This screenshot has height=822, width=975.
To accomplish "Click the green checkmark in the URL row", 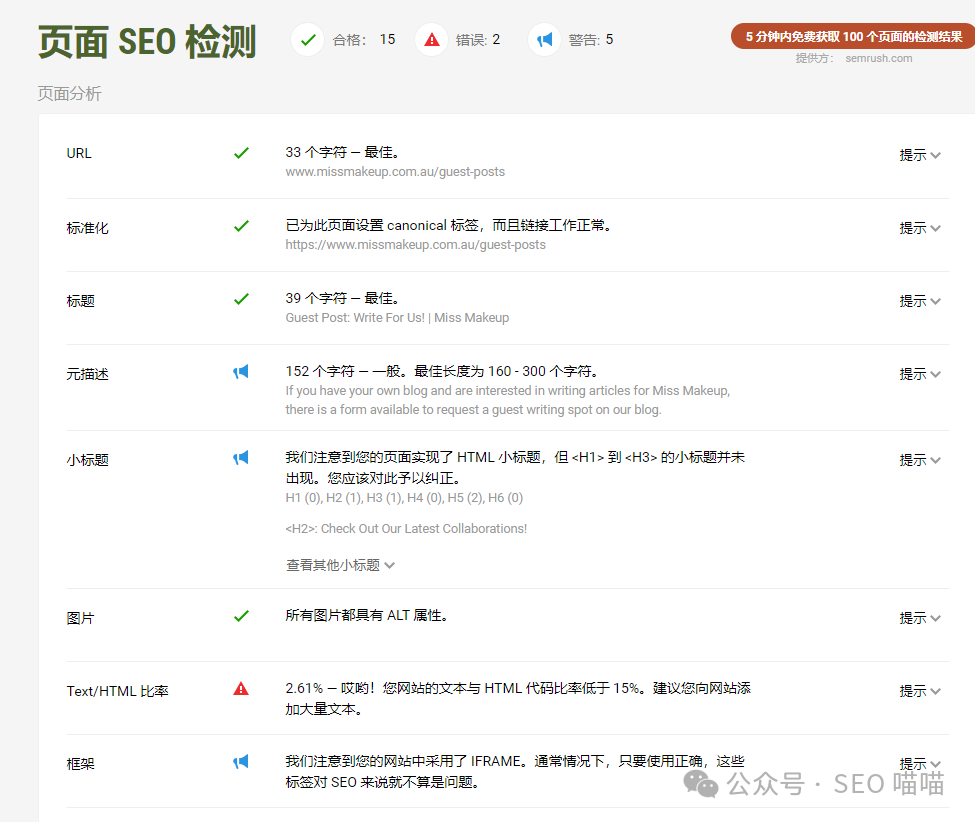I will pyautogui.click(x=241, y=153).
